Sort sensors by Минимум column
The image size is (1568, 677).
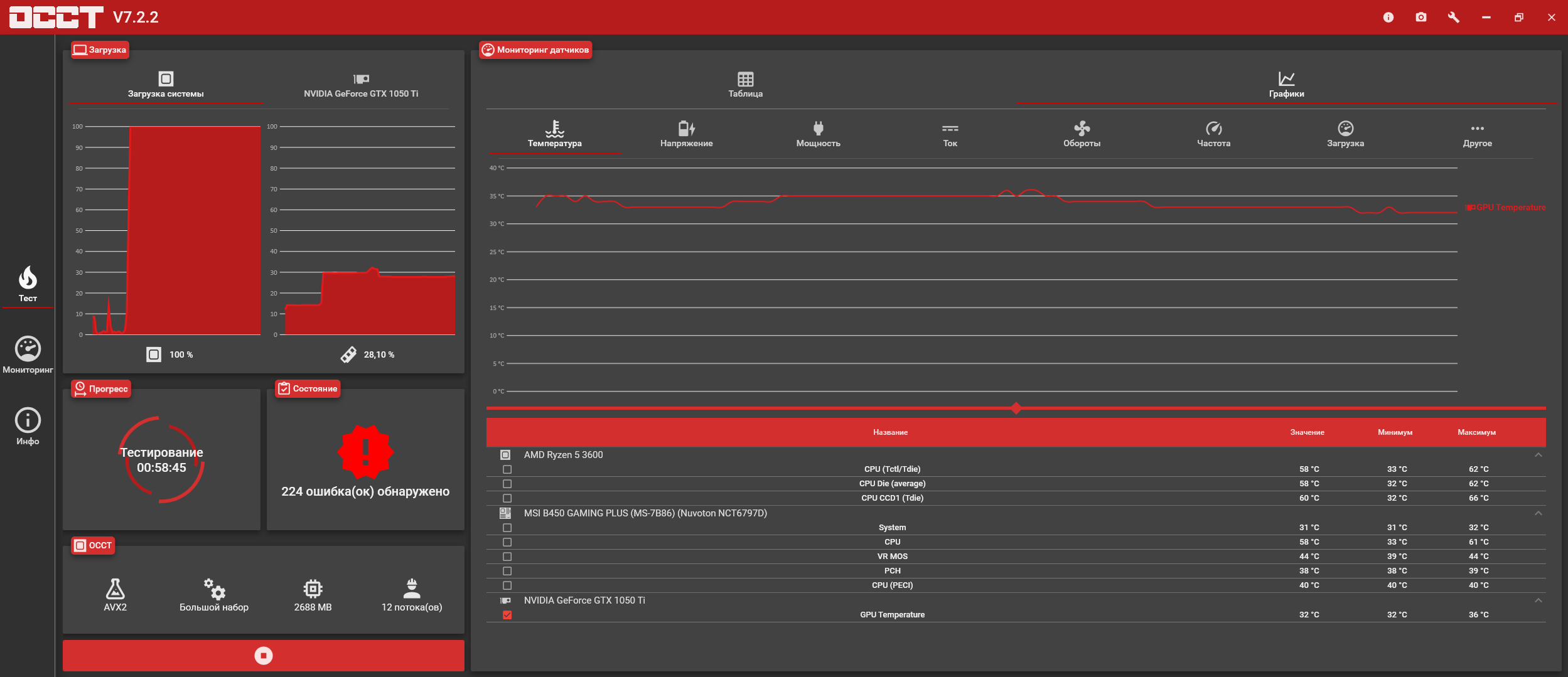(x=1395, y=432)
